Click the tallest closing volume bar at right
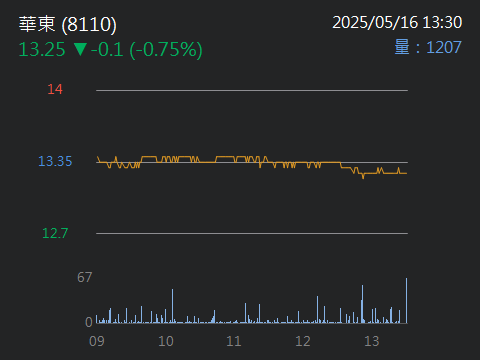This screenshot has width=480, height=360. click(x=406, y=300)
